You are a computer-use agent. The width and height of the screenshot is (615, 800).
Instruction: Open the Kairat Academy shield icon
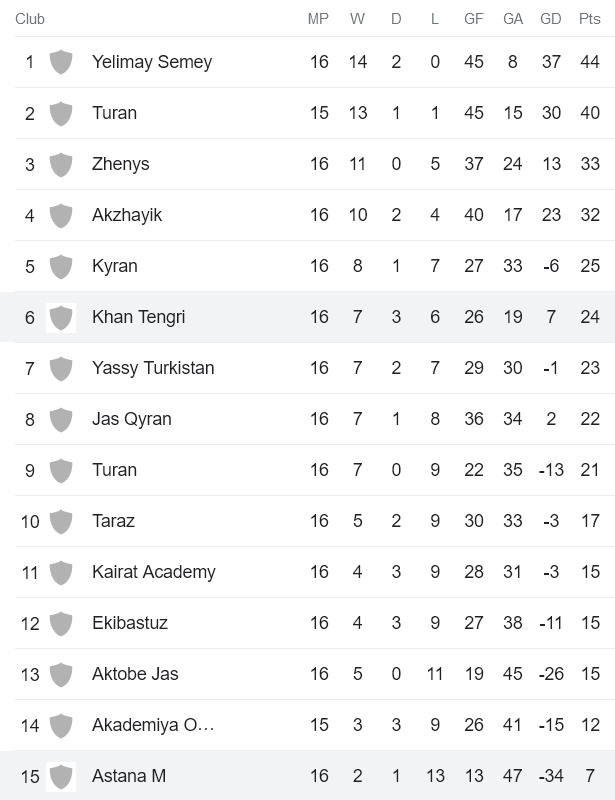[x=61, y=572]
